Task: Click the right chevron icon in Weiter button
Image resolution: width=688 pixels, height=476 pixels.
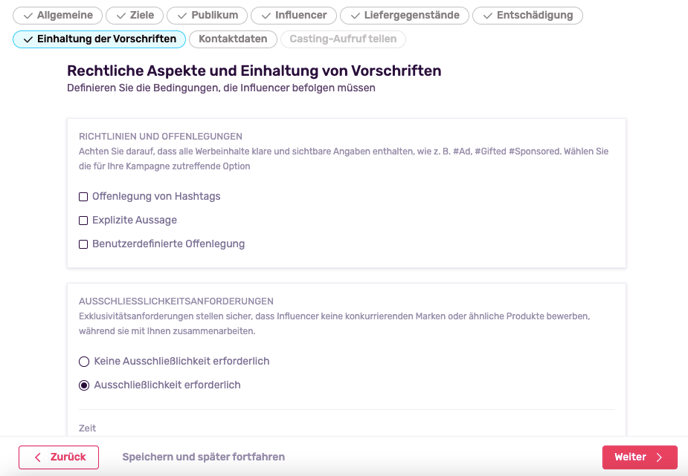Action: tap(659, 457)
